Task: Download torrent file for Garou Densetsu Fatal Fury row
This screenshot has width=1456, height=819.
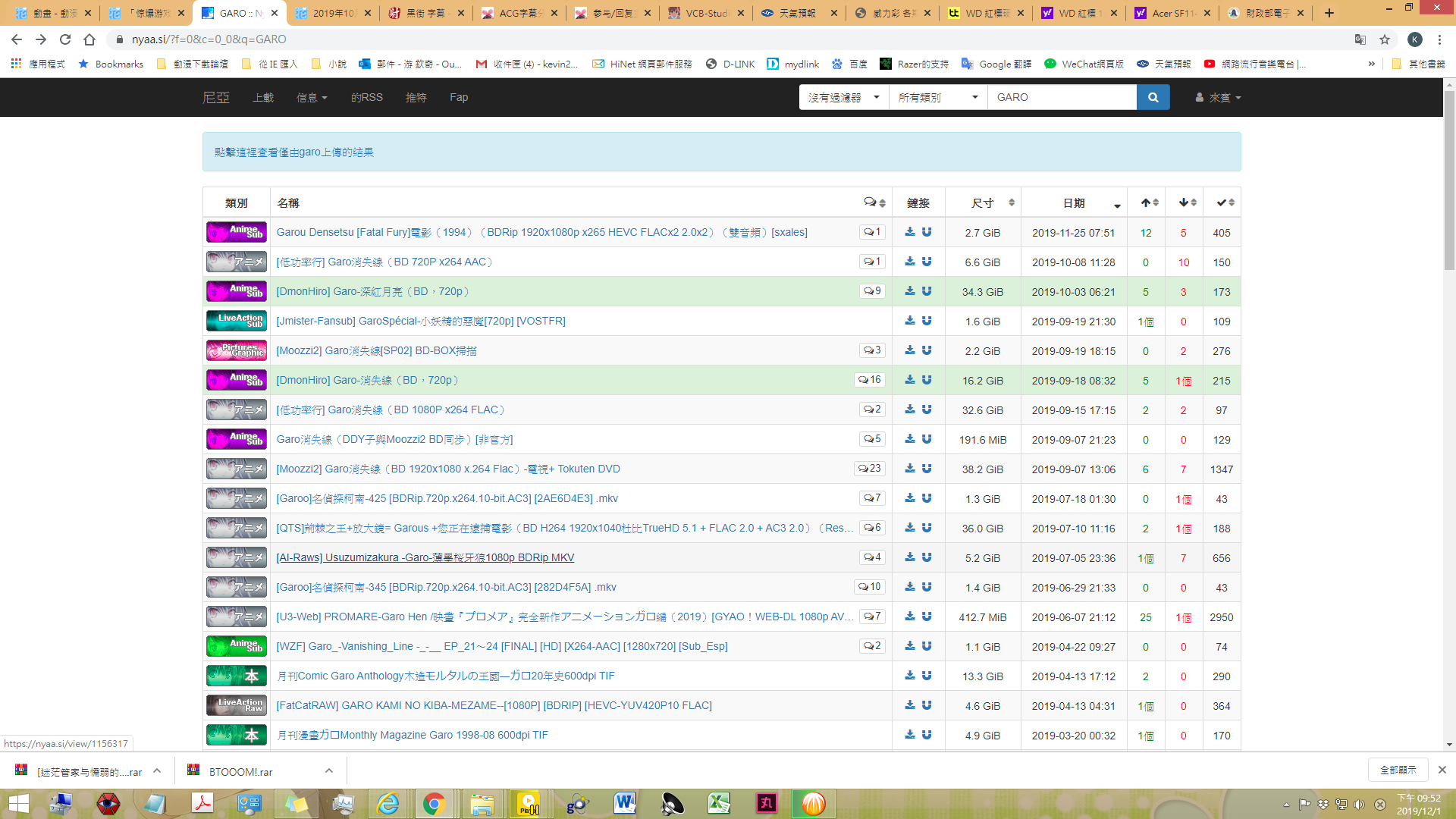Action: coord(910,232)
